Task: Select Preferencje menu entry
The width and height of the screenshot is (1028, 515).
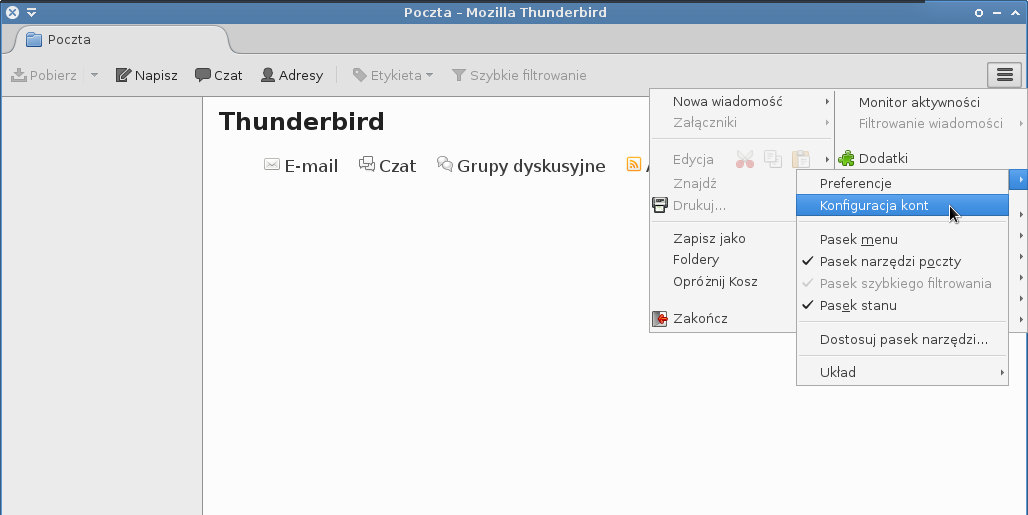Action: coord(902,183)
